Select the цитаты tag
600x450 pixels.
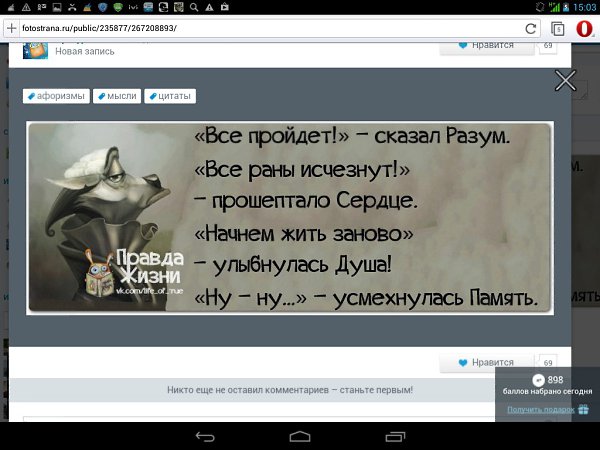click(x=170, y=96)
